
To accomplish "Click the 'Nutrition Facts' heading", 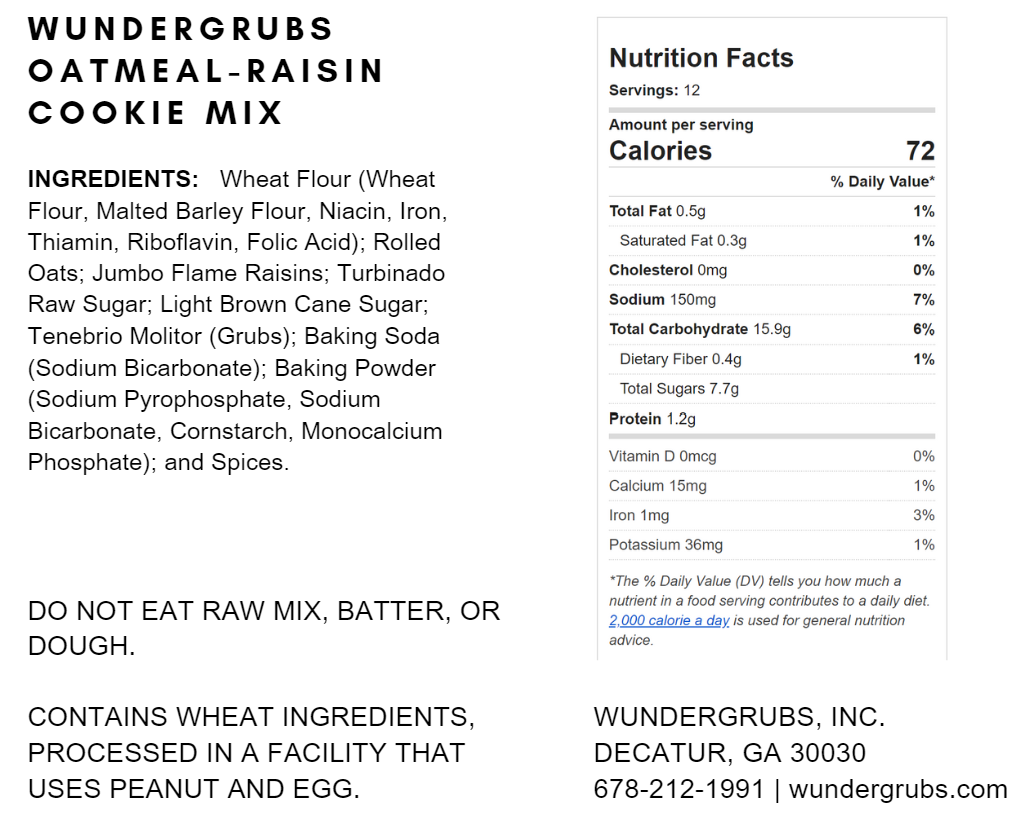I will coord(701,58).
